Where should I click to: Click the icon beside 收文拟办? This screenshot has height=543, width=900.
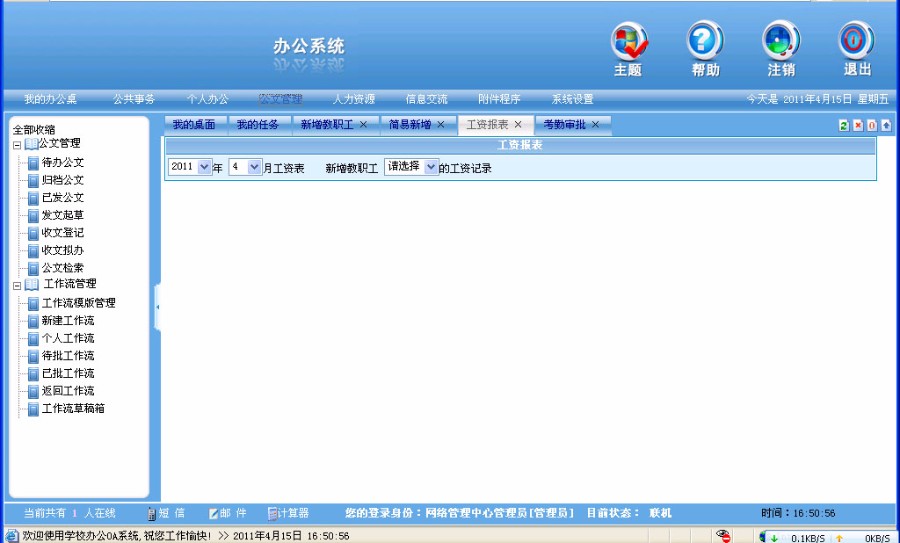click(x=33, y=251)
